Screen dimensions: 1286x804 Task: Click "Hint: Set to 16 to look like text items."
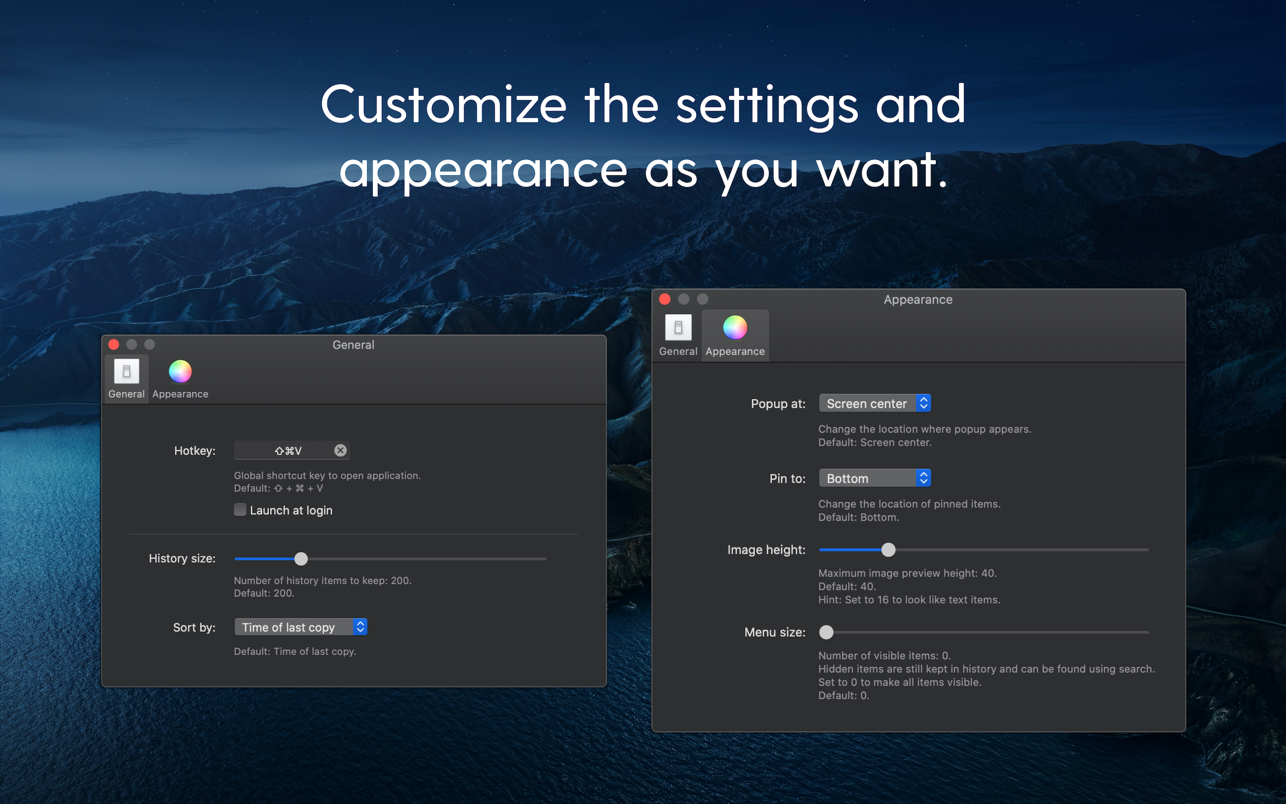(x=909, y=600)
